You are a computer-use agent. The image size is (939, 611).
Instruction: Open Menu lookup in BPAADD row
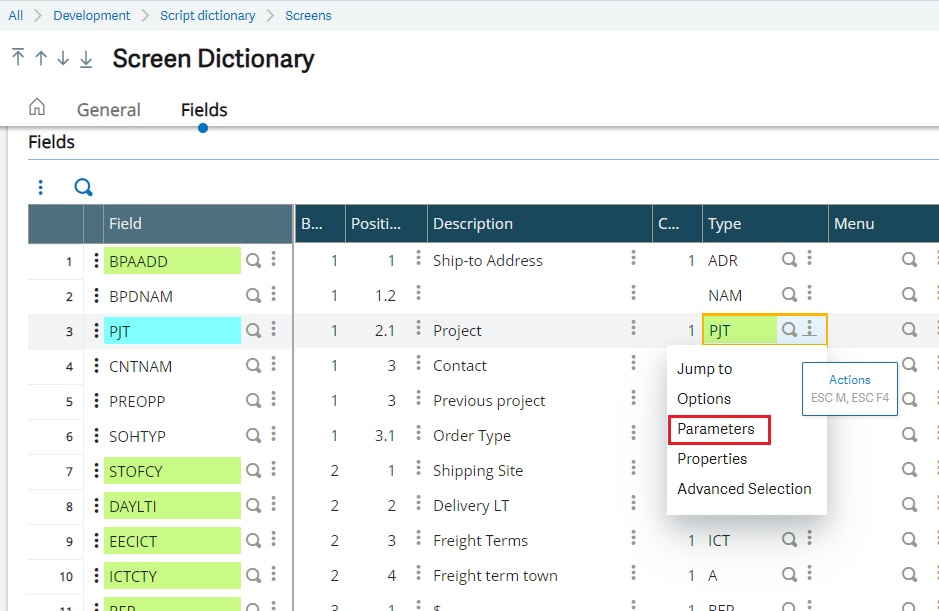pyautogui.click(x=910, y=260)
